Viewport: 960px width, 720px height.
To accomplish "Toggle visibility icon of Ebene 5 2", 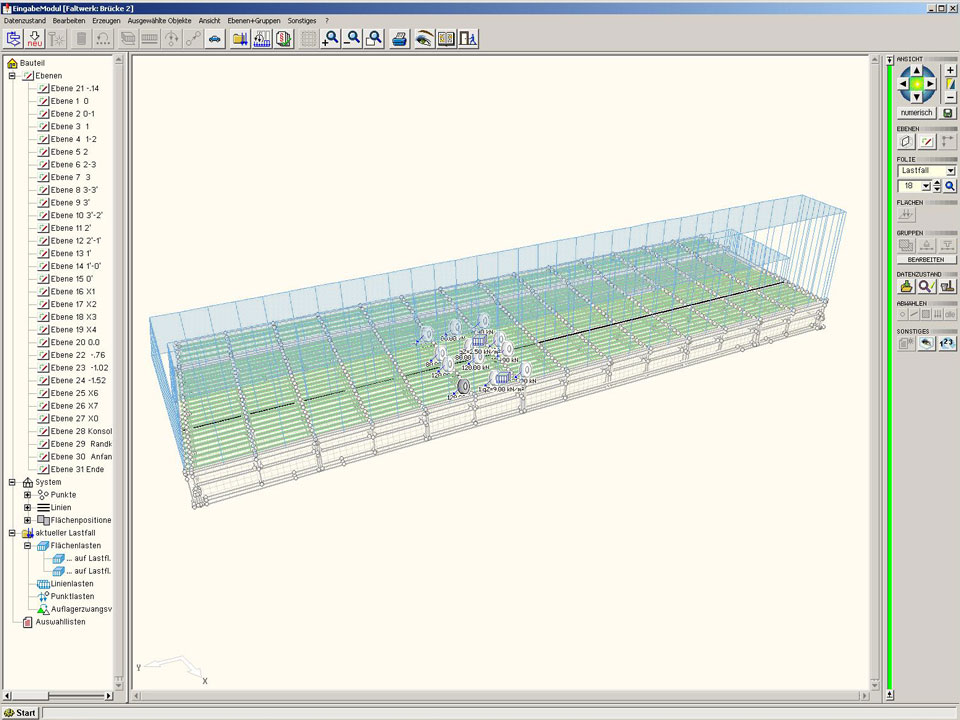I will pos(43,152).
